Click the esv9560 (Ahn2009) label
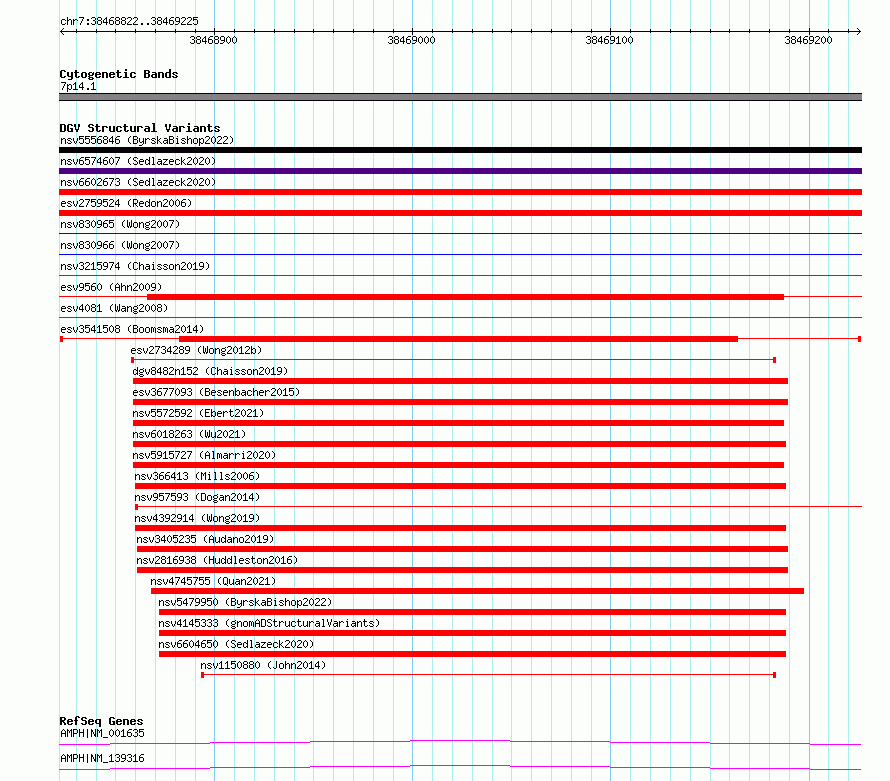 (x=111, y=287)
